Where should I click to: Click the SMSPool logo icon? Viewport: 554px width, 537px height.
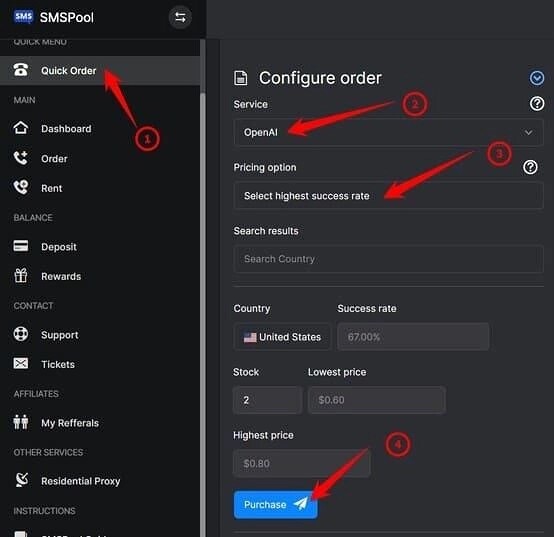(x=23, y=17)
